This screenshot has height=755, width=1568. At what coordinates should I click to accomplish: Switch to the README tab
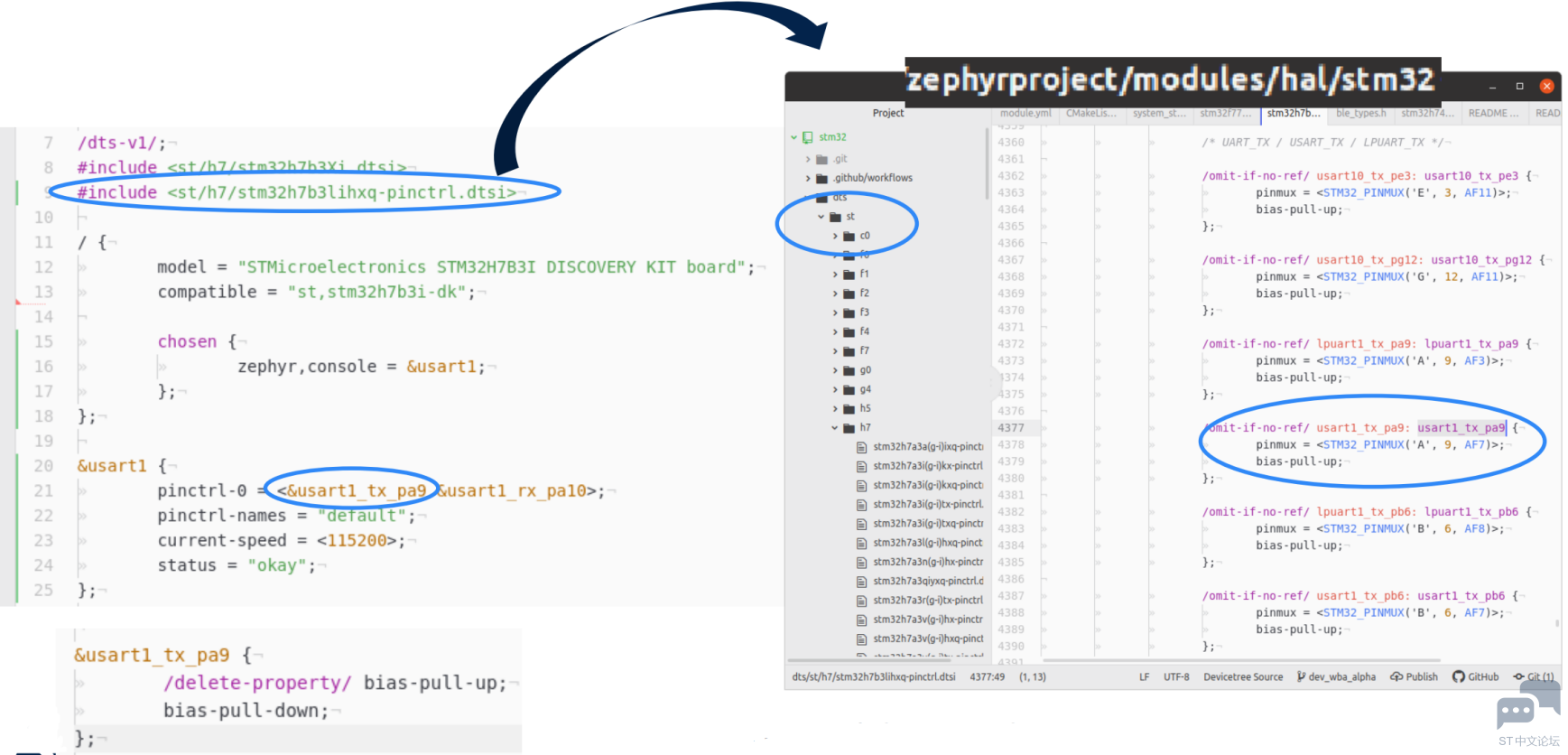(x=1494, y=113)
